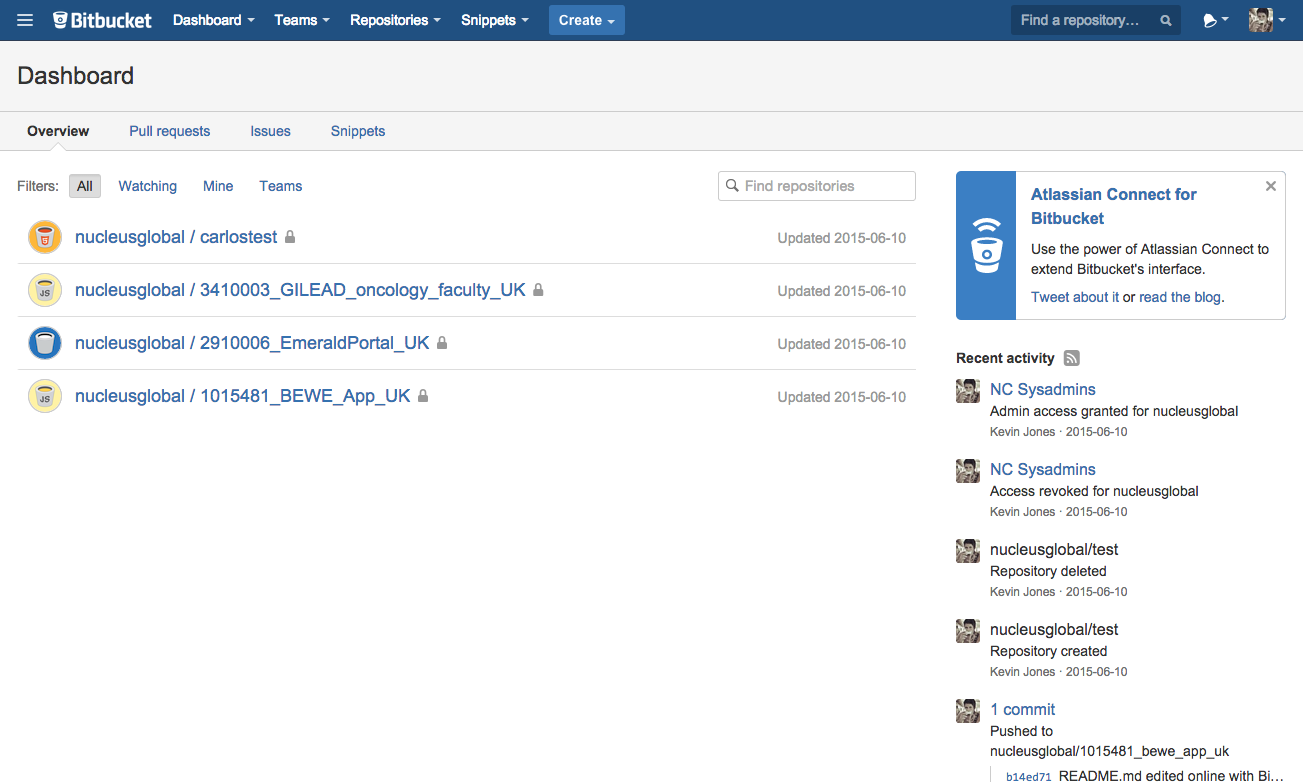The width and height of the screenshot is (1303, 782).
Task: Click the lock icon next to 2910006_EmeraldPortal_UK
Action: click(x=442, y=343)
